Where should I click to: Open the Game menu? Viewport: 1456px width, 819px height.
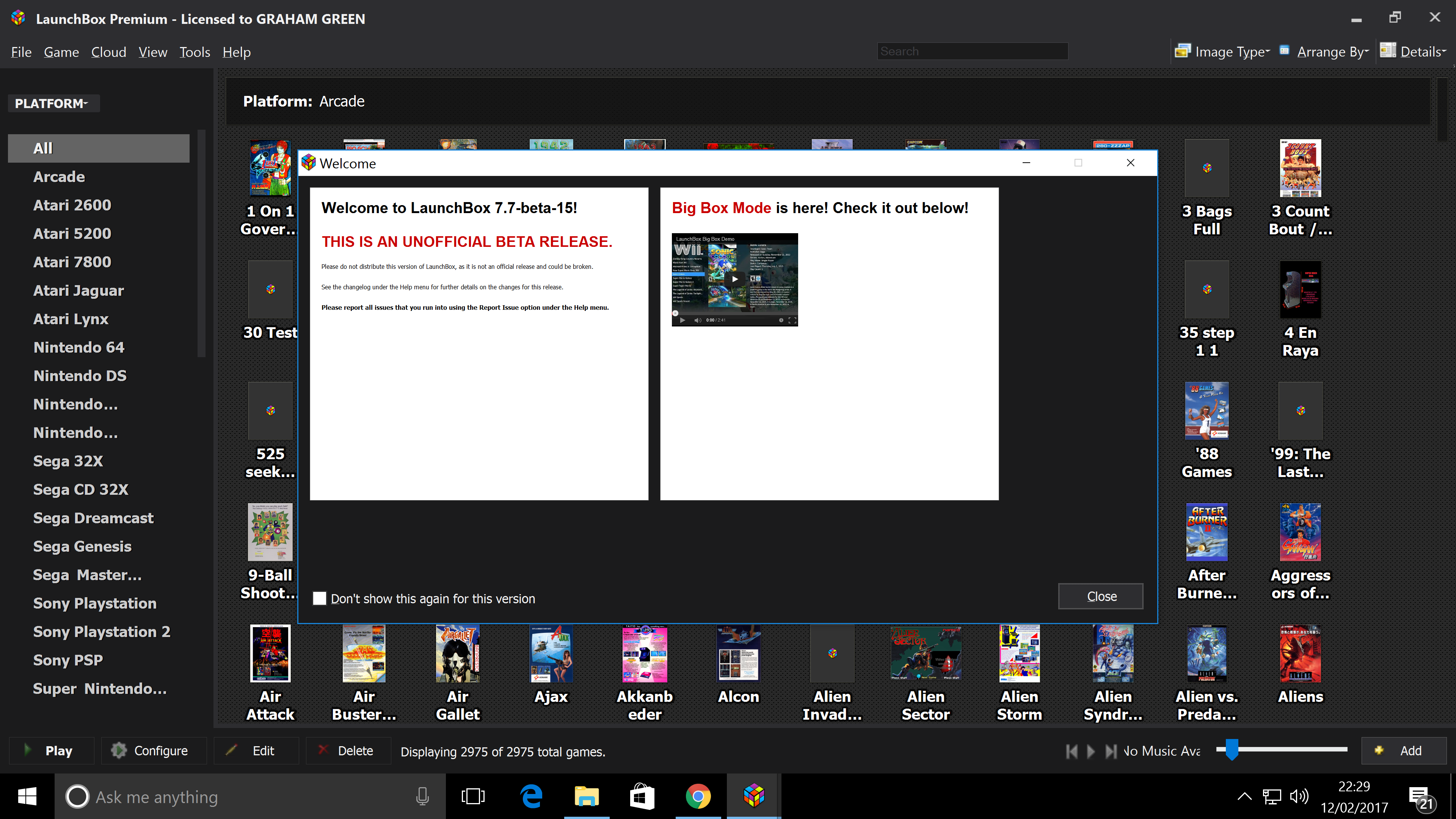coord(61,52)
